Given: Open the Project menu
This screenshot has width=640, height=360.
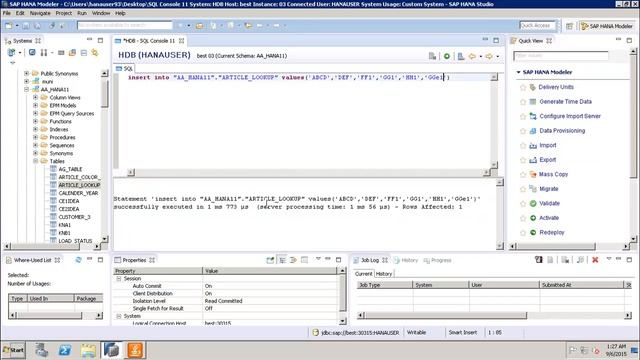Looking at the screenshot, I should (x=64, y=13).
